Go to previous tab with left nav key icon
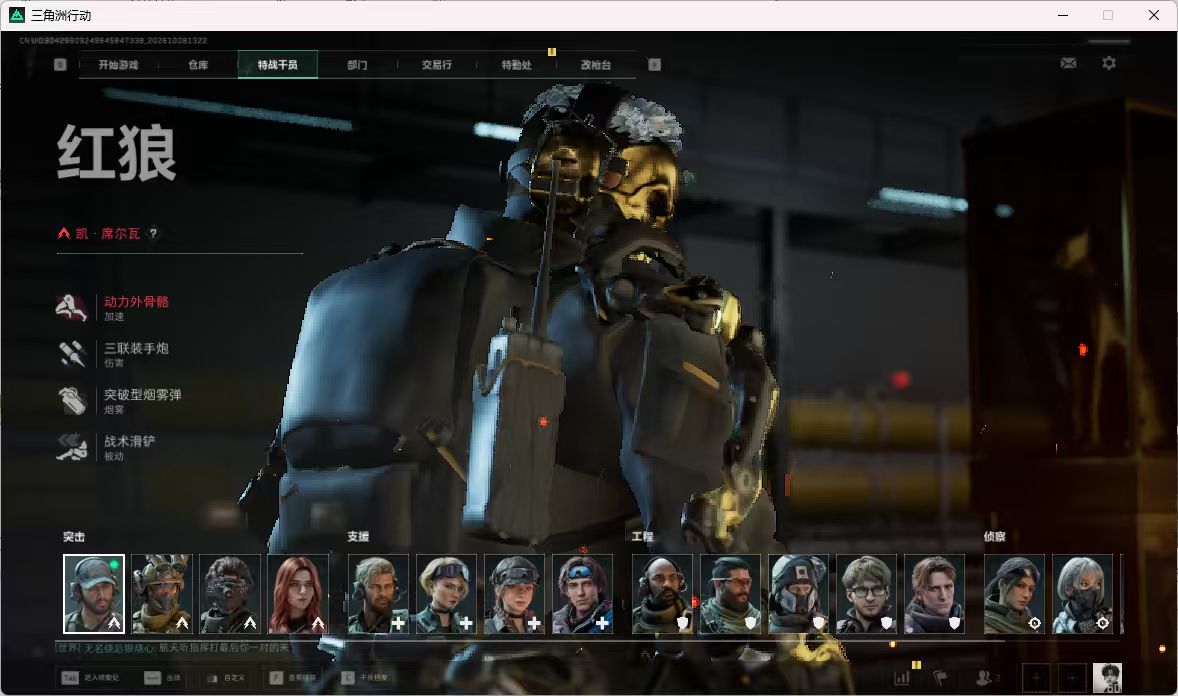Screen dimensions: 1178x696 60,65
